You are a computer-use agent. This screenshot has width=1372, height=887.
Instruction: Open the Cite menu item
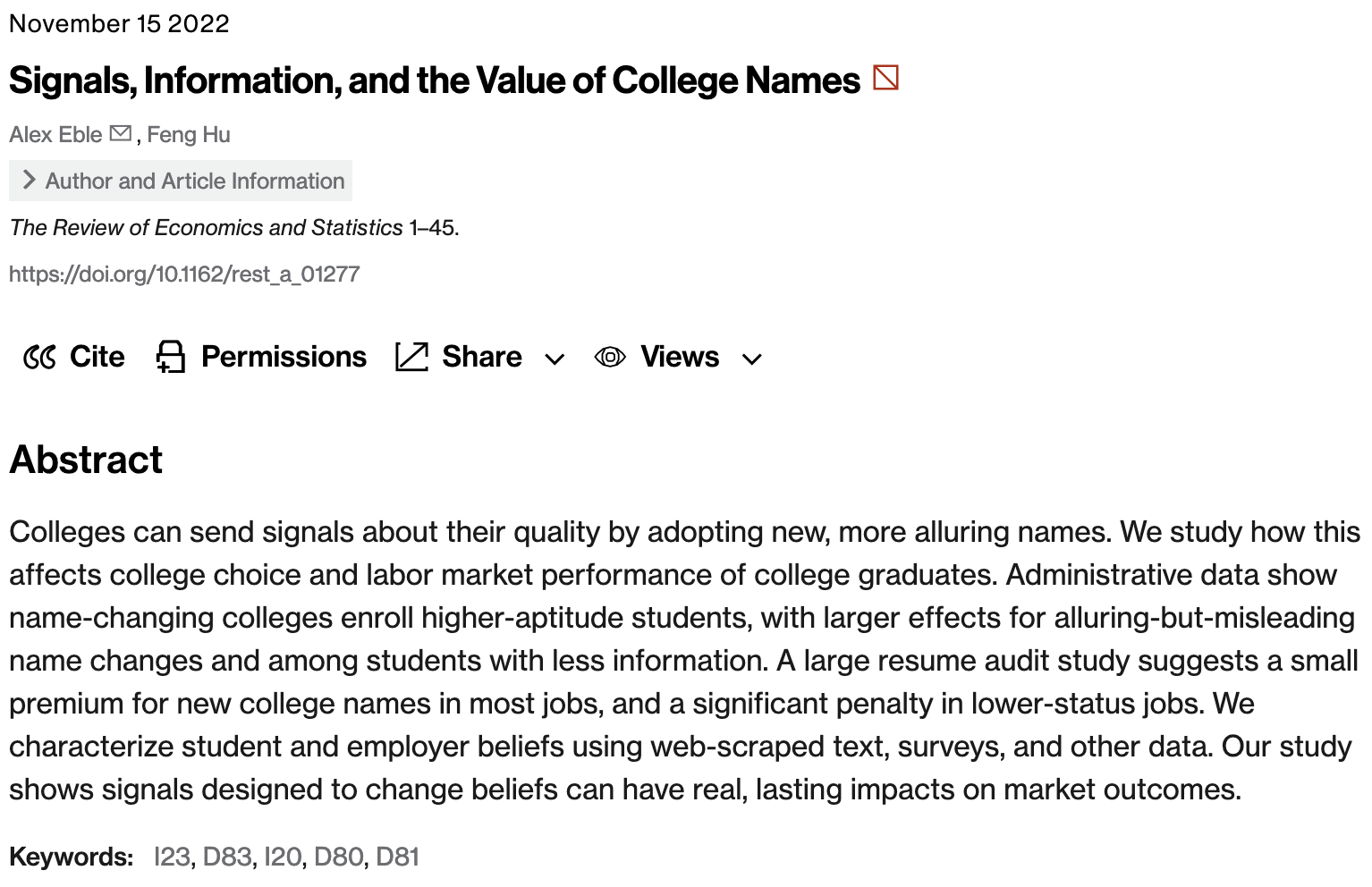tap(97, 357)
